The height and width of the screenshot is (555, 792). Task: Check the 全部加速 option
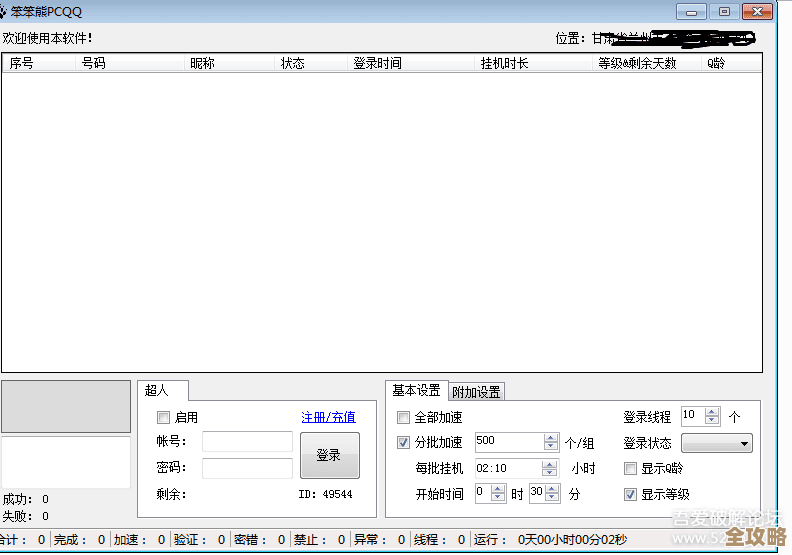[x=403, y=417]
